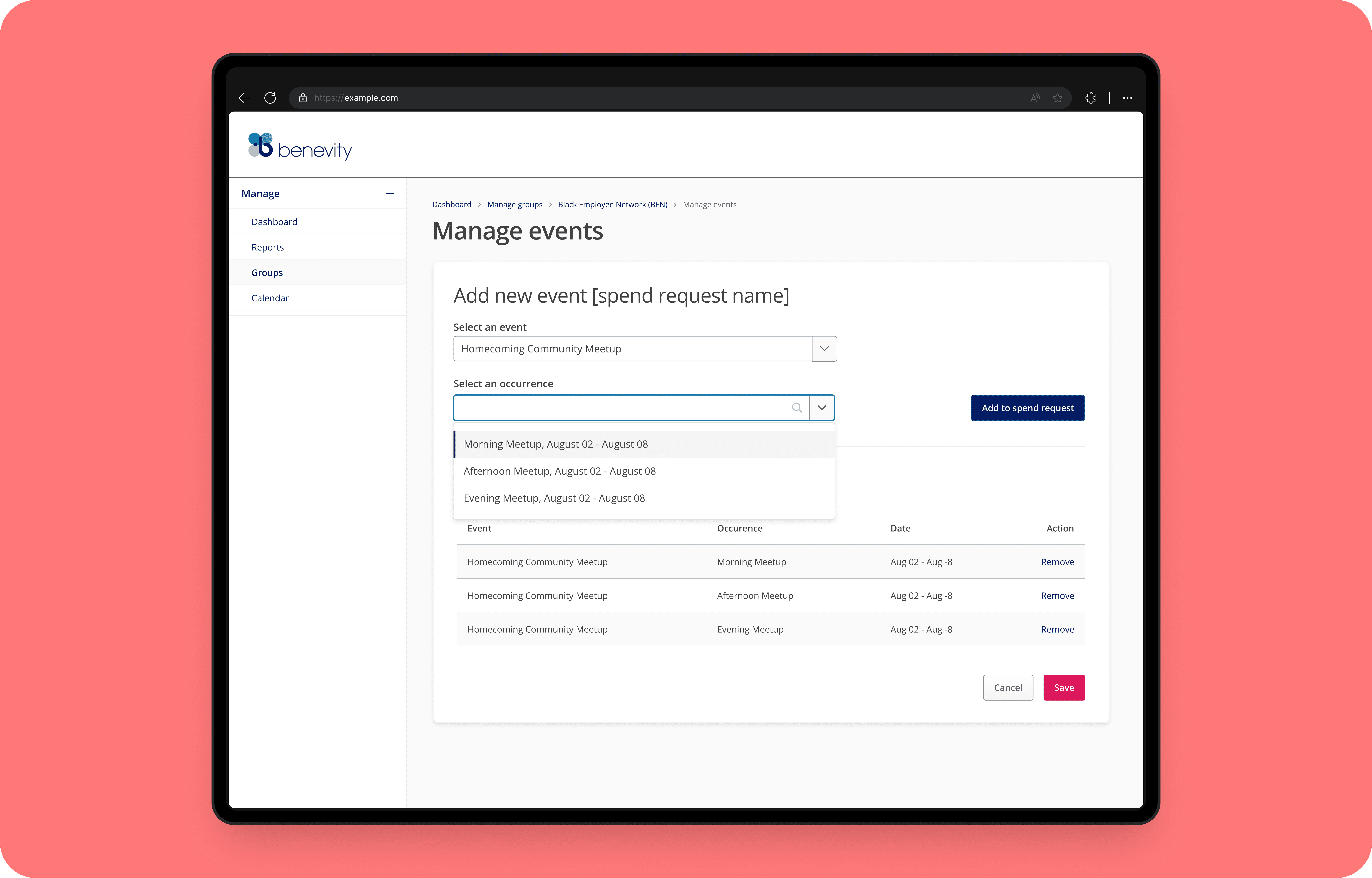Click Select an occurrence label
The width and height of the screenshot is (1372, 878).
[x=503, y=384]
